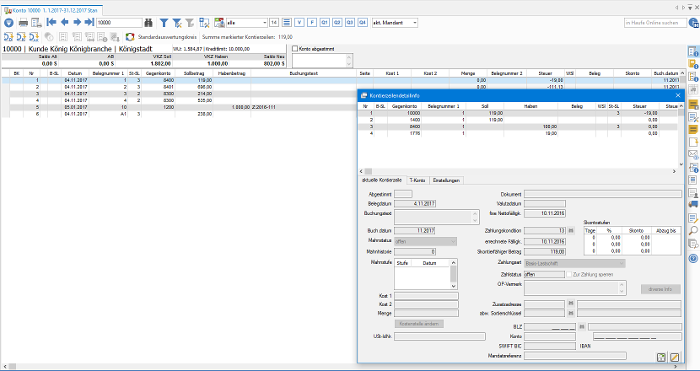Click the F toolbar button
Viewport: 700px width, 371px height.
click(312, 22)
